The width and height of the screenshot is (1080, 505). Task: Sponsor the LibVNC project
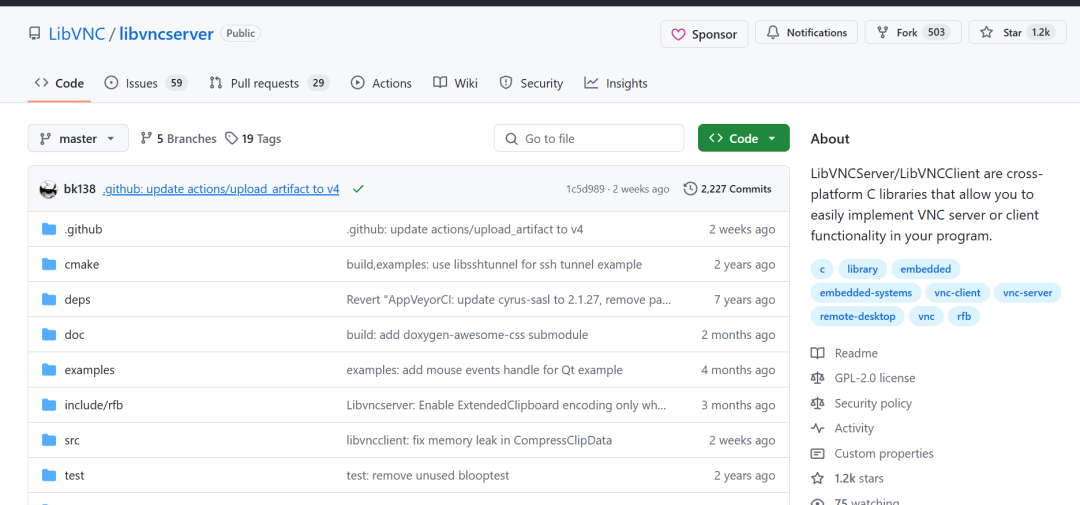click(703, 34)
